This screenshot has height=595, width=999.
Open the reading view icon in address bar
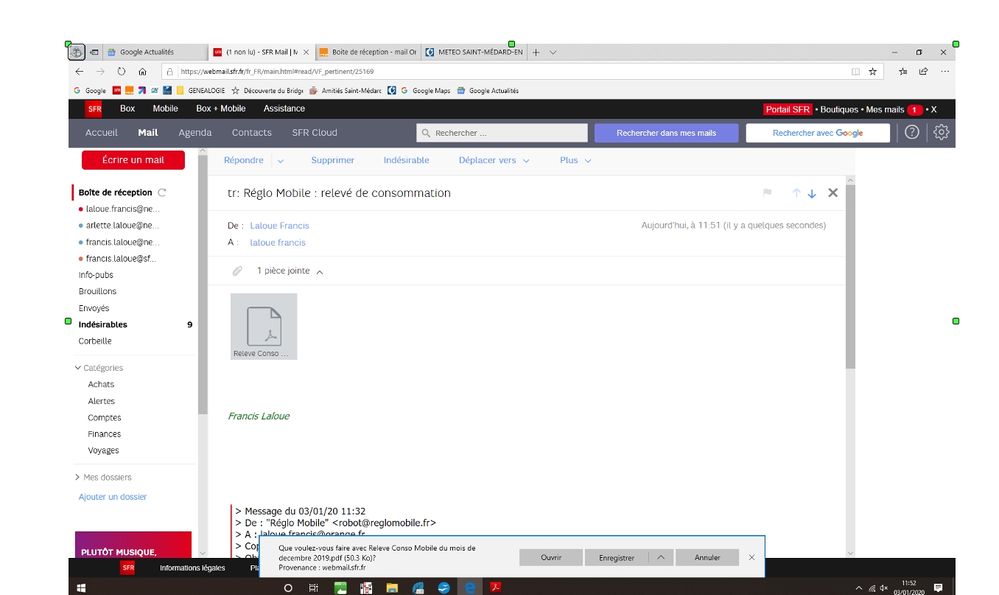click(x=856, y=72)
